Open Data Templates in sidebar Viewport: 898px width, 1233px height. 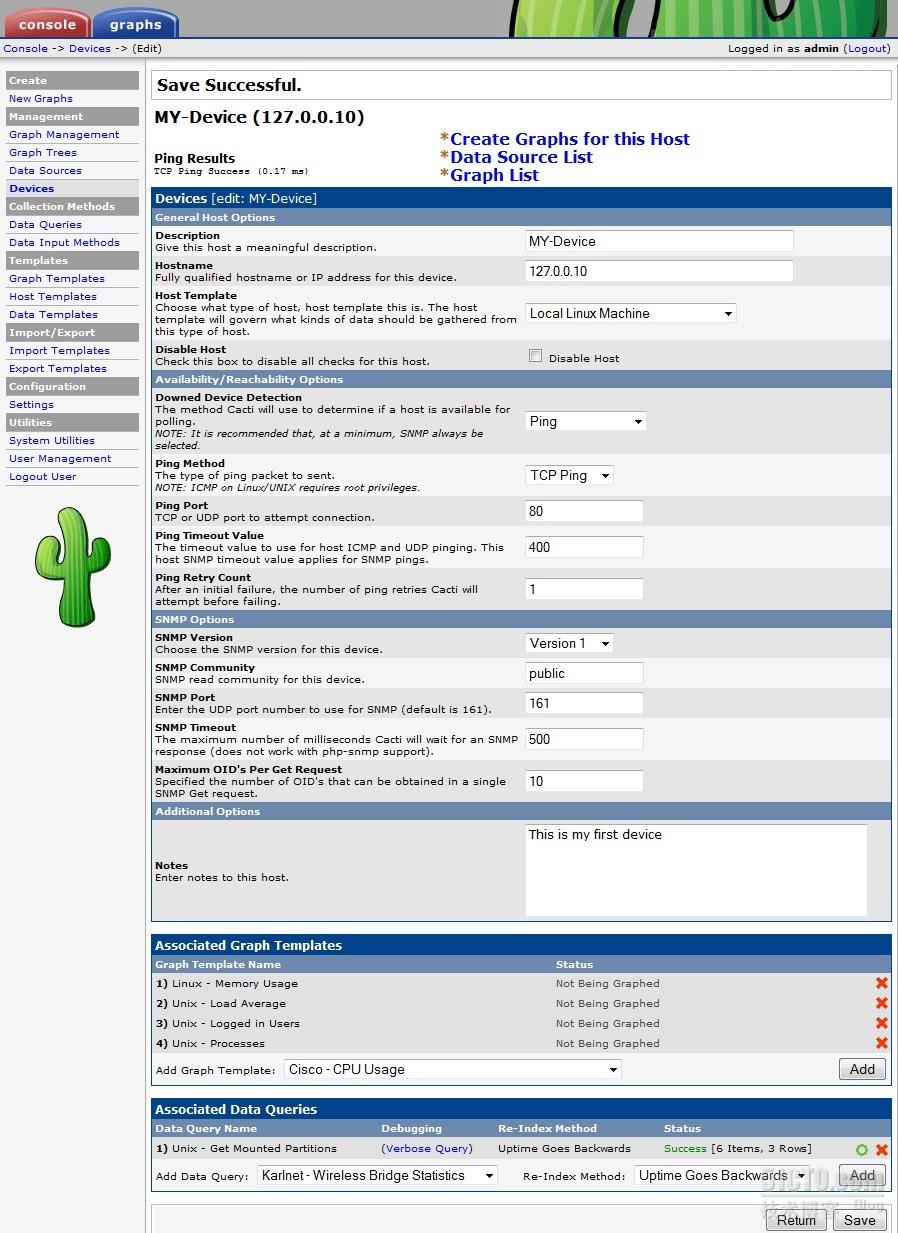tap(53, 314)
